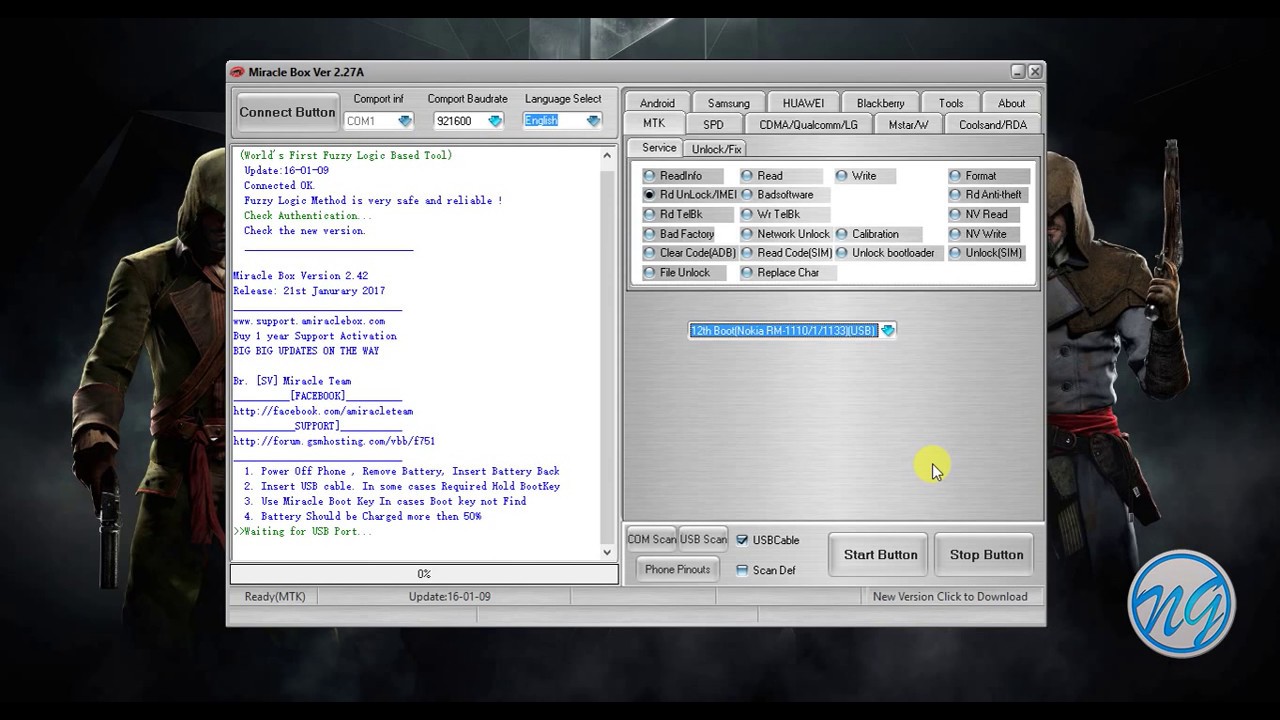
Task: Click the COM Scan button
Action: tap(651, 539)
